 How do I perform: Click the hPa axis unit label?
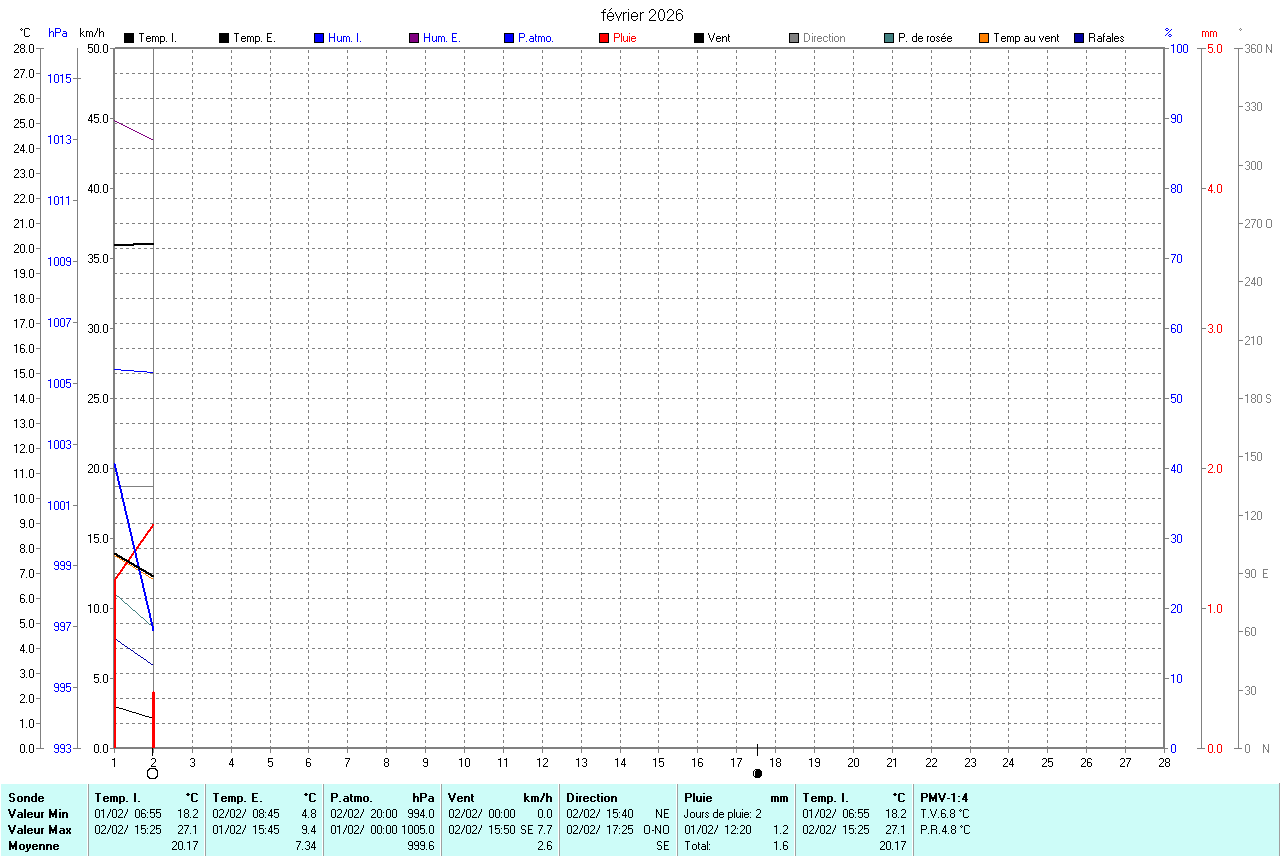click(58, 33)
